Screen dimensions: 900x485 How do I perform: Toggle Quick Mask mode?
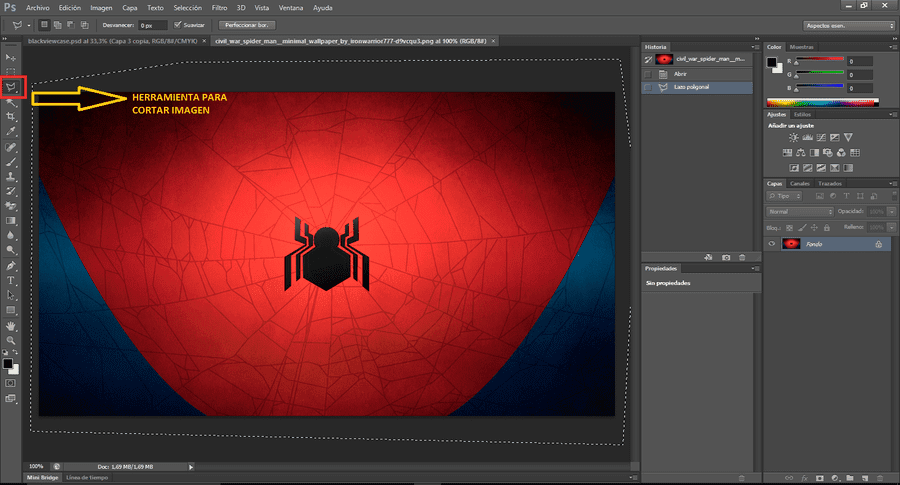(x=11, y=383)
